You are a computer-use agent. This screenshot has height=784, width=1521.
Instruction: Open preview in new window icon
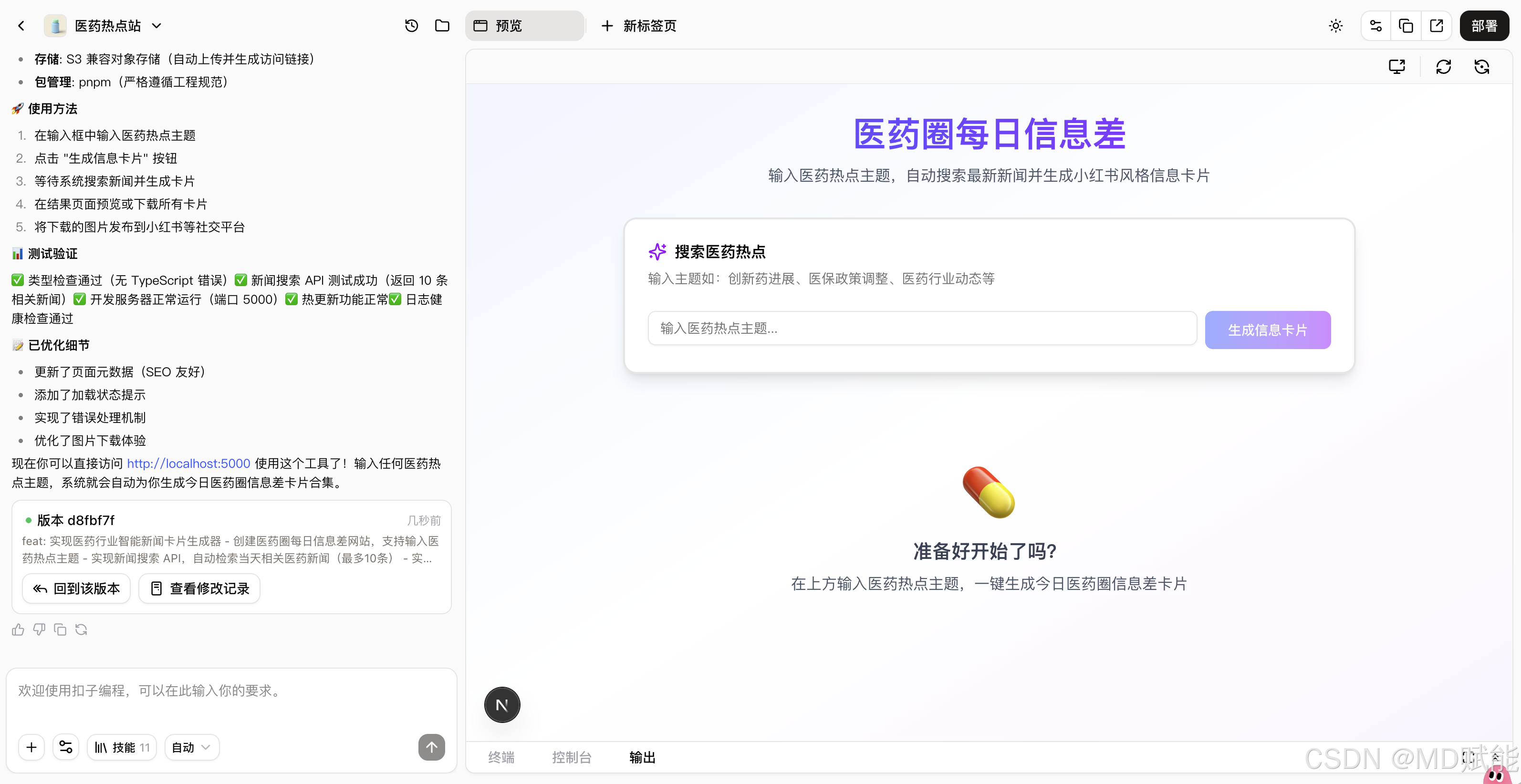(x=1437, y=26)
